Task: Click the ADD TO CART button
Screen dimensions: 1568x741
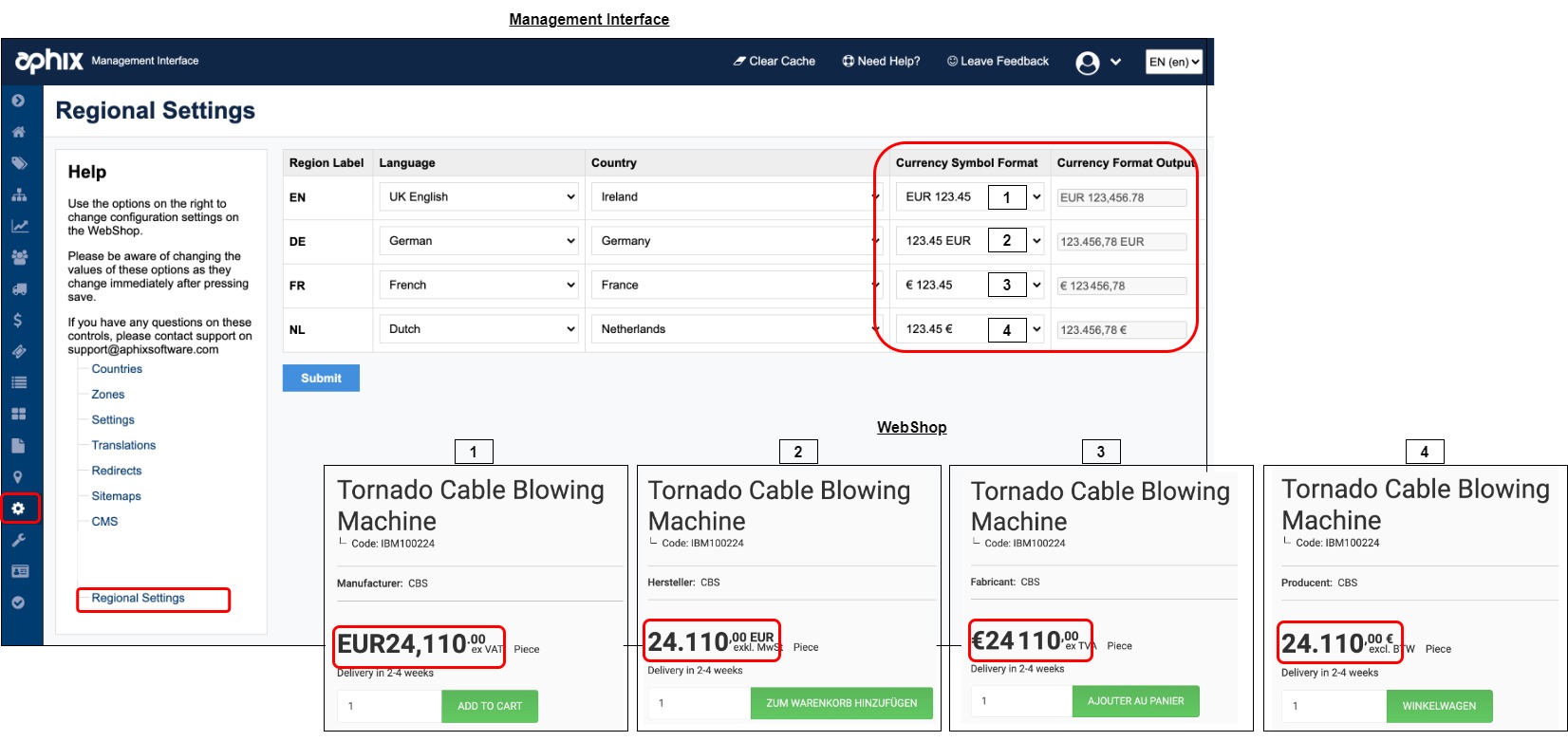Action: pyautogui.click(x=490, y=706)
